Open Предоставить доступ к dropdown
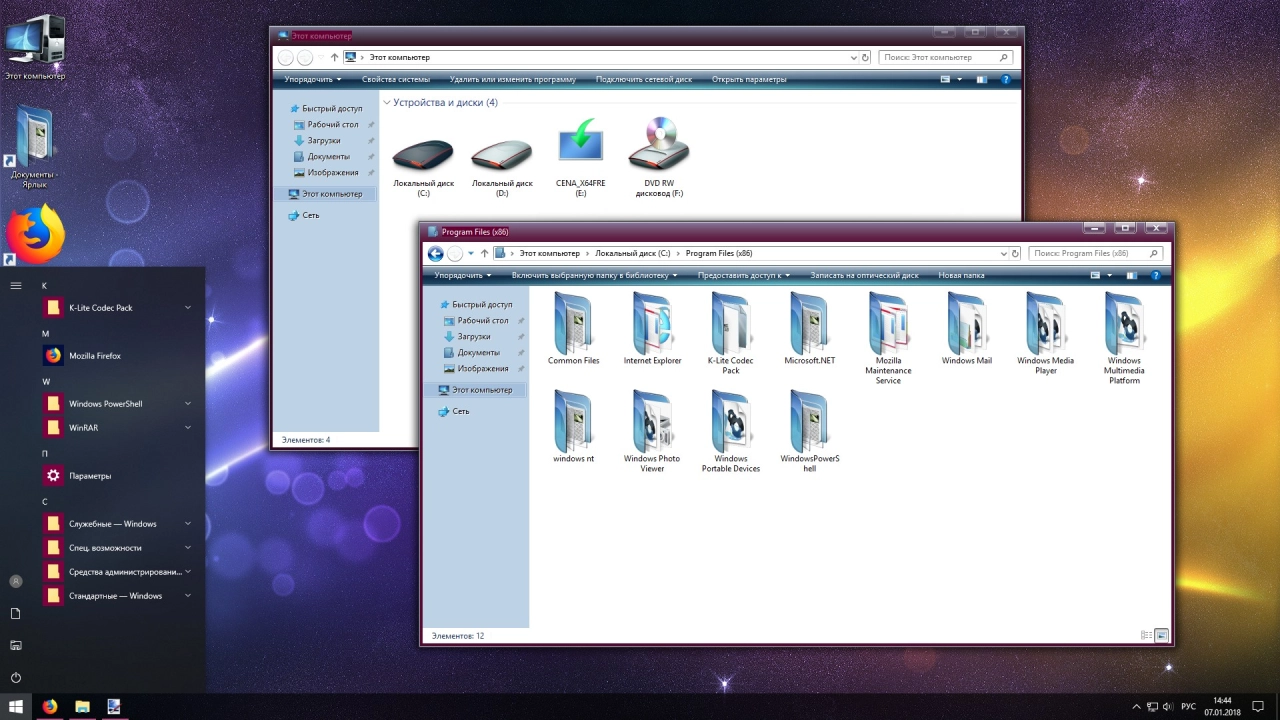This screenshot has width=1280, height=720. pos(744,275)
